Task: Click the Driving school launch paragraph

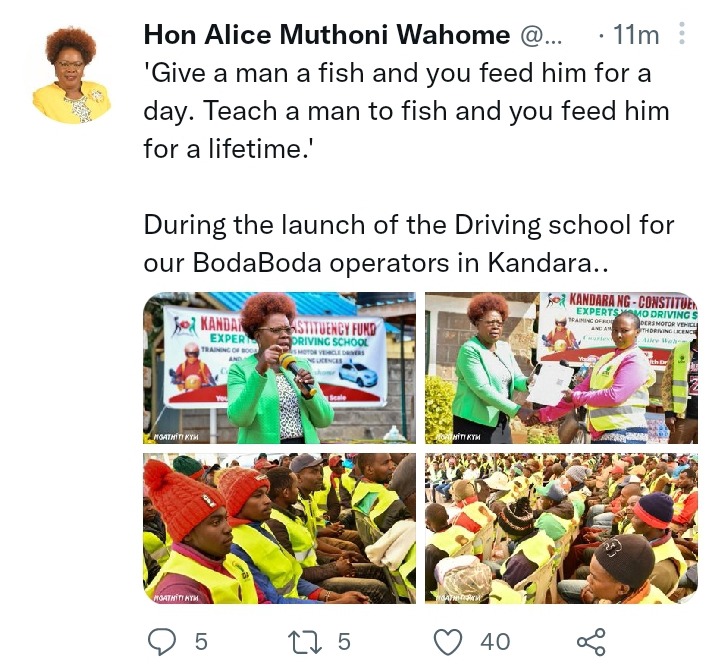Action: click(x=409, y=244)
